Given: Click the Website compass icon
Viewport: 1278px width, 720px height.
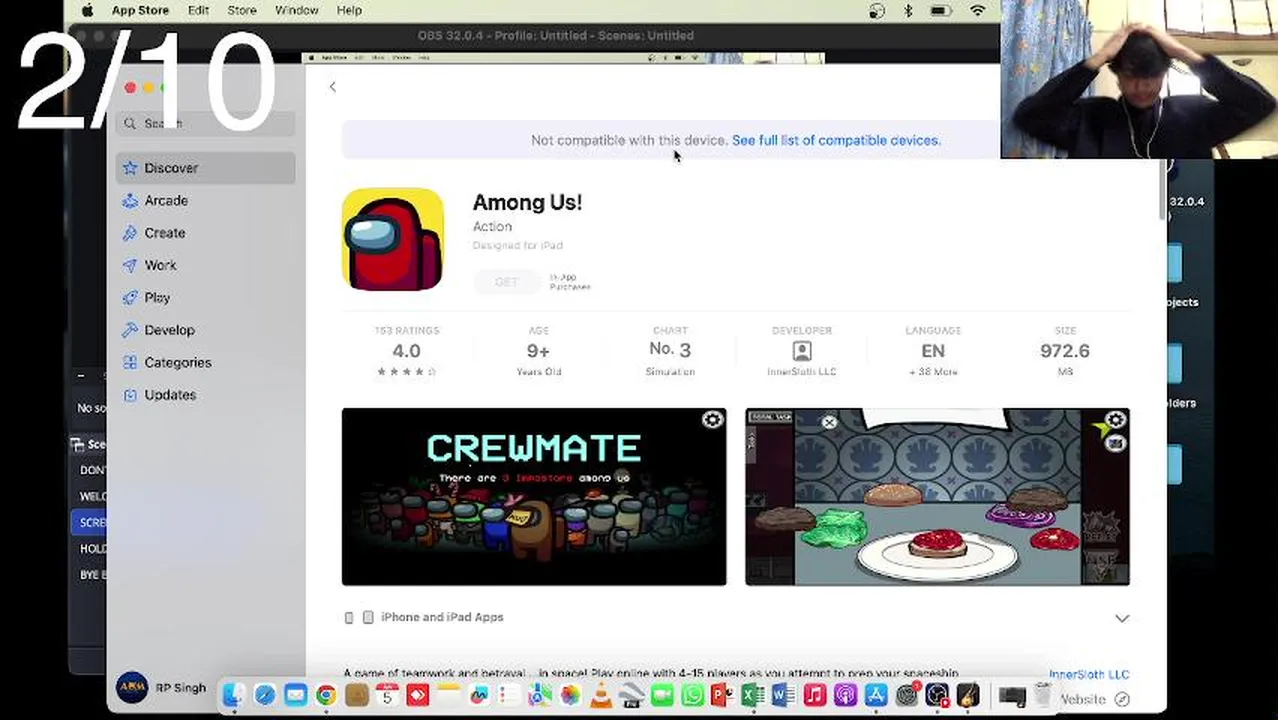Looking at the screenshot, I should [1122, 700].
